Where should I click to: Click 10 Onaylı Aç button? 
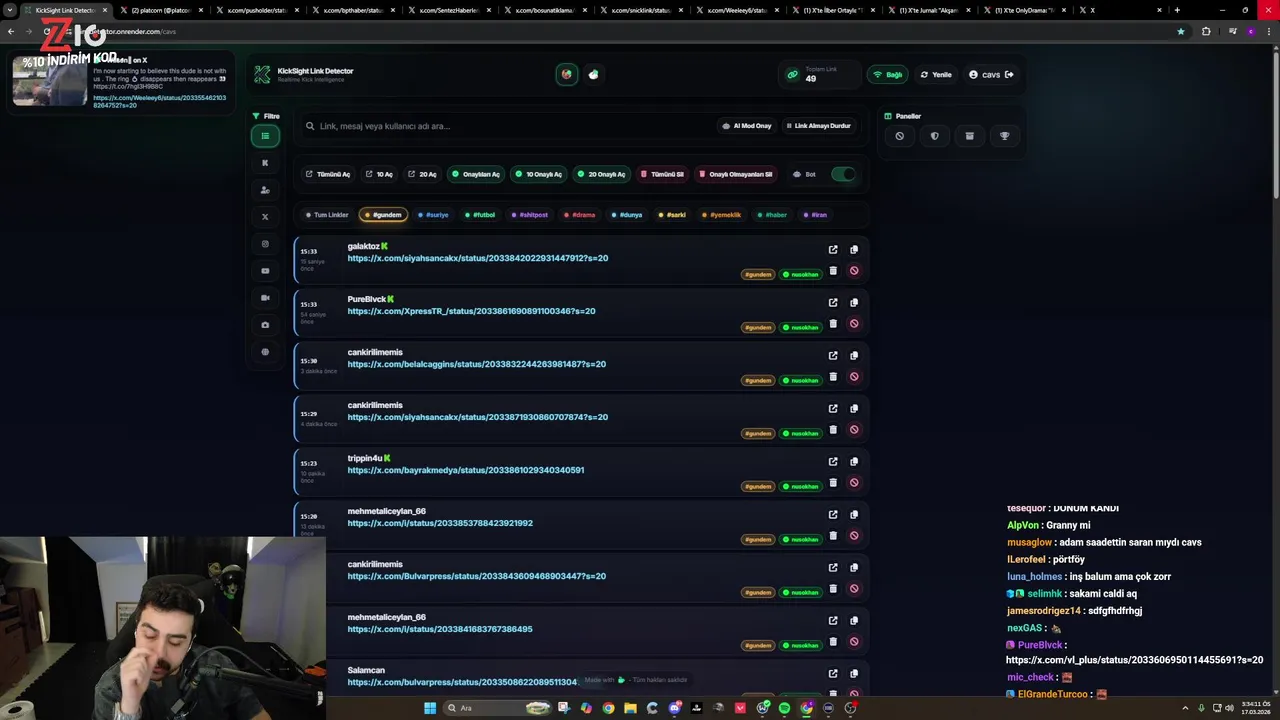click(x=538, y=174)
